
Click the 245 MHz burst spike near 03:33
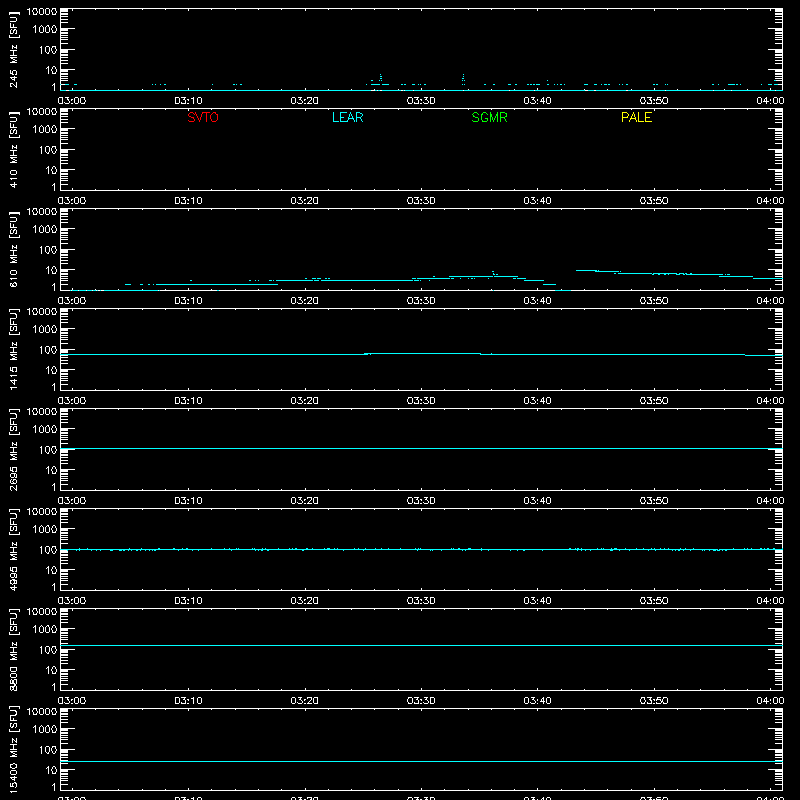[x=463, y=79]
